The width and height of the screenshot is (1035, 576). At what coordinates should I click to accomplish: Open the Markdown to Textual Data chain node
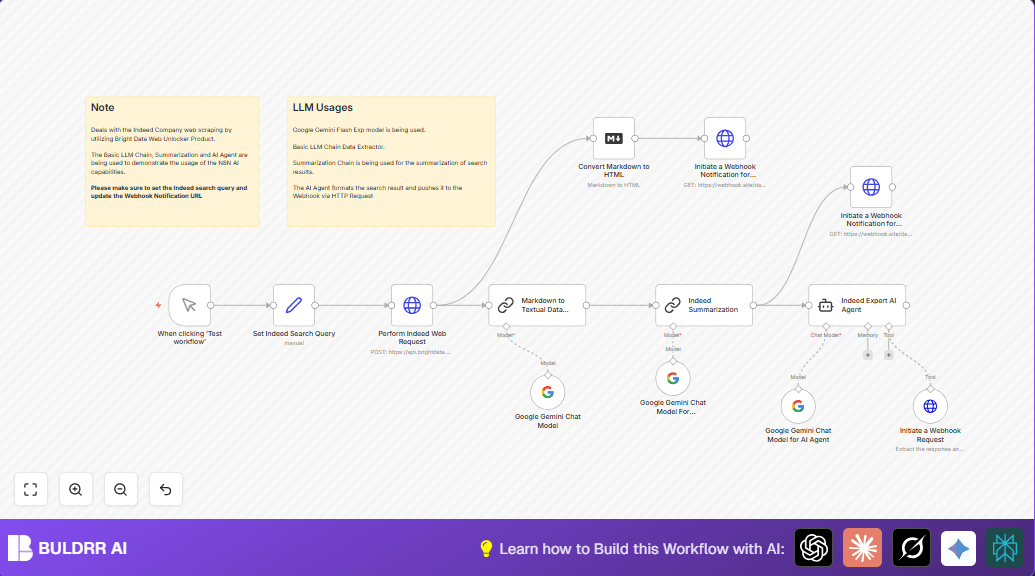click(x=537, y=305)
